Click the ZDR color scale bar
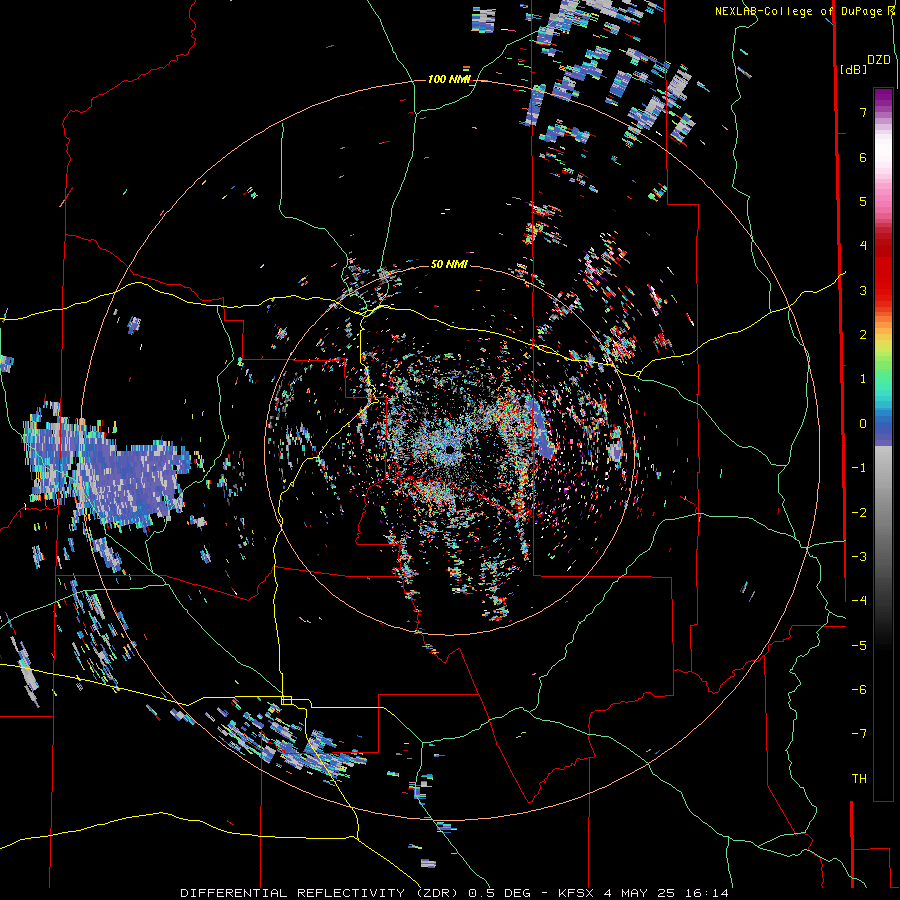The image size is (900, 900). click(x=883, y=444)
